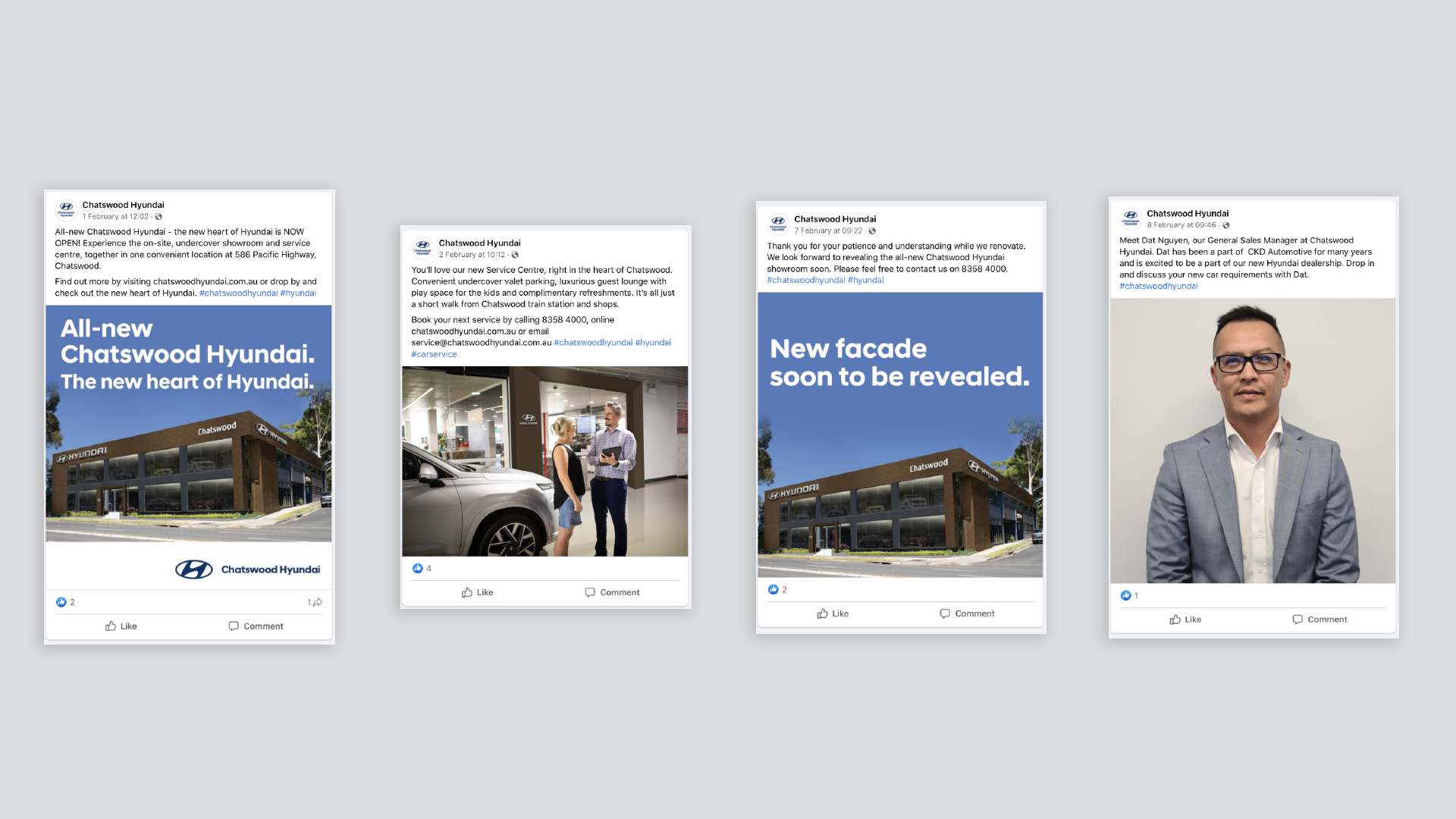Click #hyundai hashtag in 1 February post
The height and width of the screenshot is (819, 1456).
(298, 293)
